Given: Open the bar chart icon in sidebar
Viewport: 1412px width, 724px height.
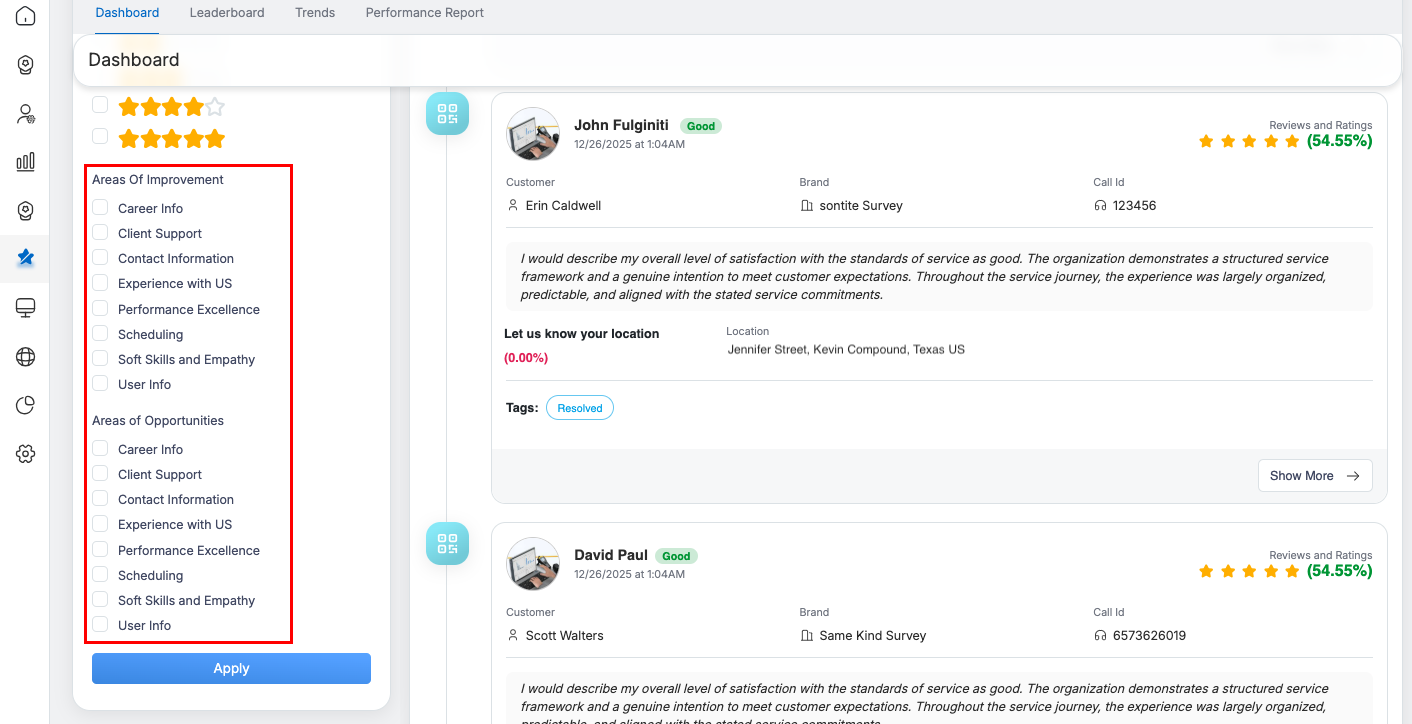Looking at the screenshot, I should pyautogui.click(x=25, y=162).
